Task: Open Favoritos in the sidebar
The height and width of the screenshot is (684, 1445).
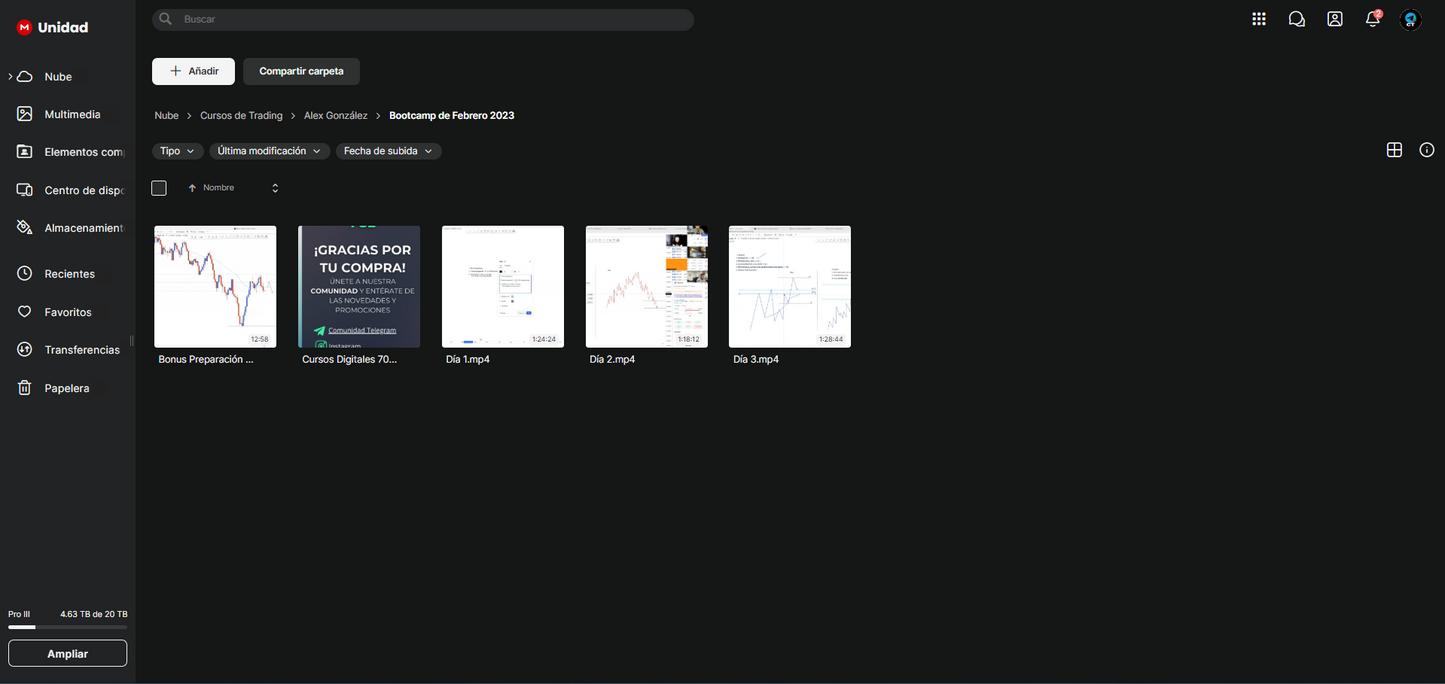Action: [68, 312]
